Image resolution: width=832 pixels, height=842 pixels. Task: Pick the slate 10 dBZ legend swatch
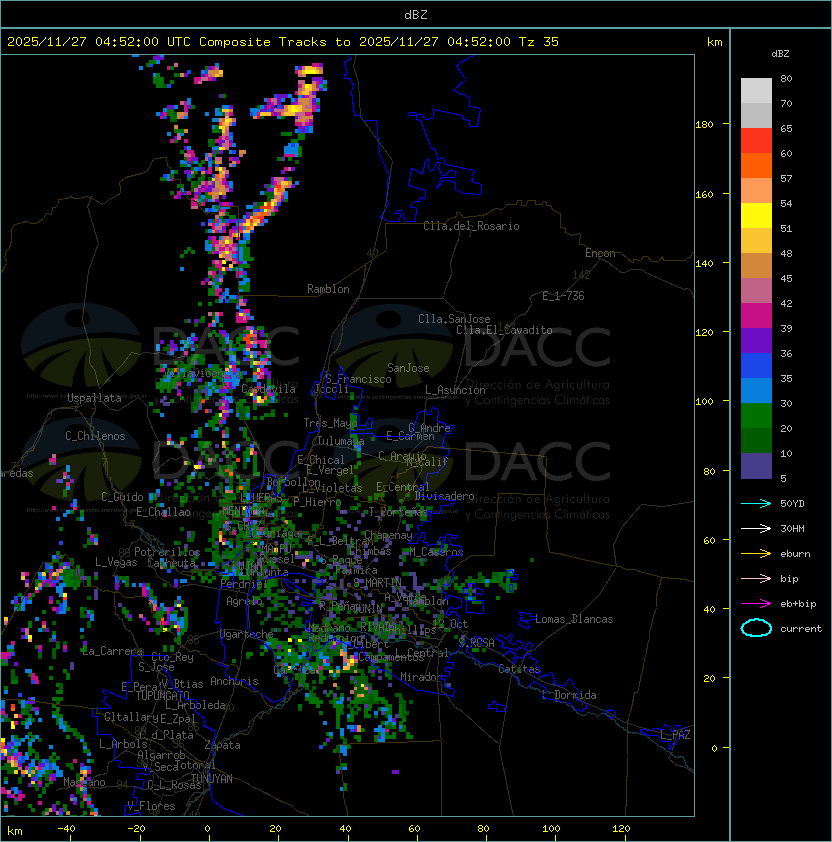click(x=756, y=466)
